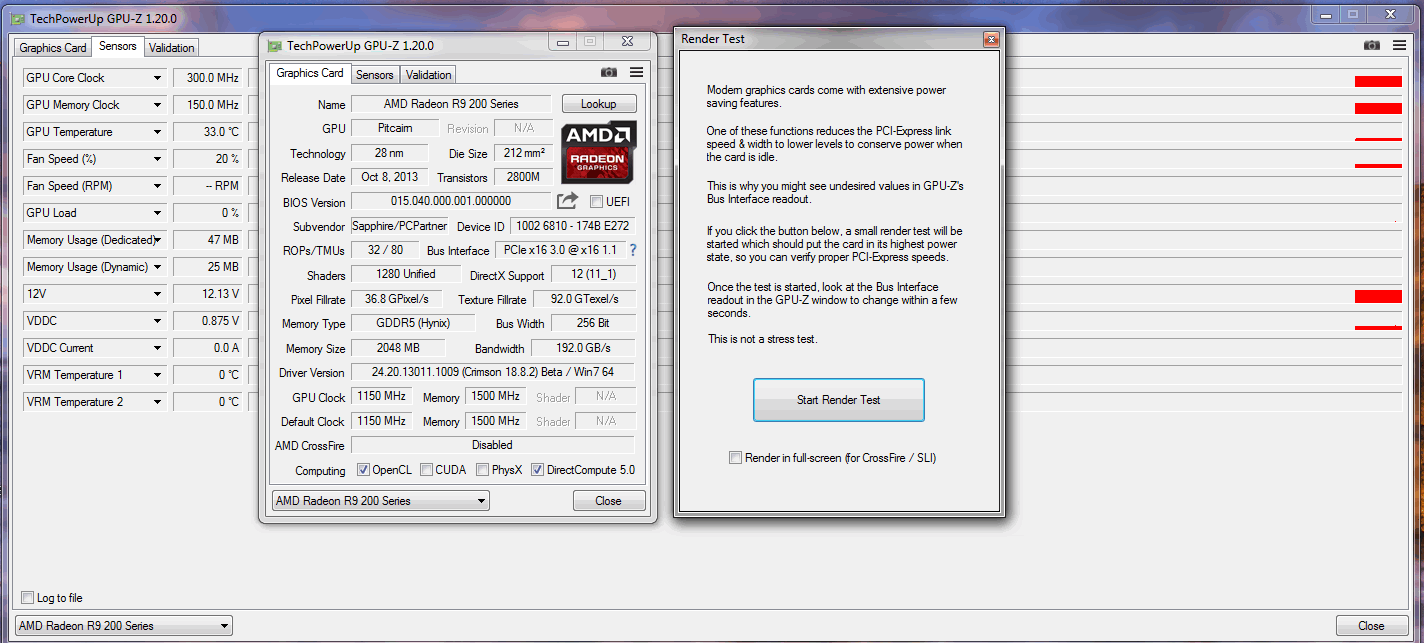Image resolution: width=1424 pixels, height=643 pixels.
Task: Toggle the DirectCompute 5.0 checkbox
Action: pyautogui.click(x=537, y=470)
